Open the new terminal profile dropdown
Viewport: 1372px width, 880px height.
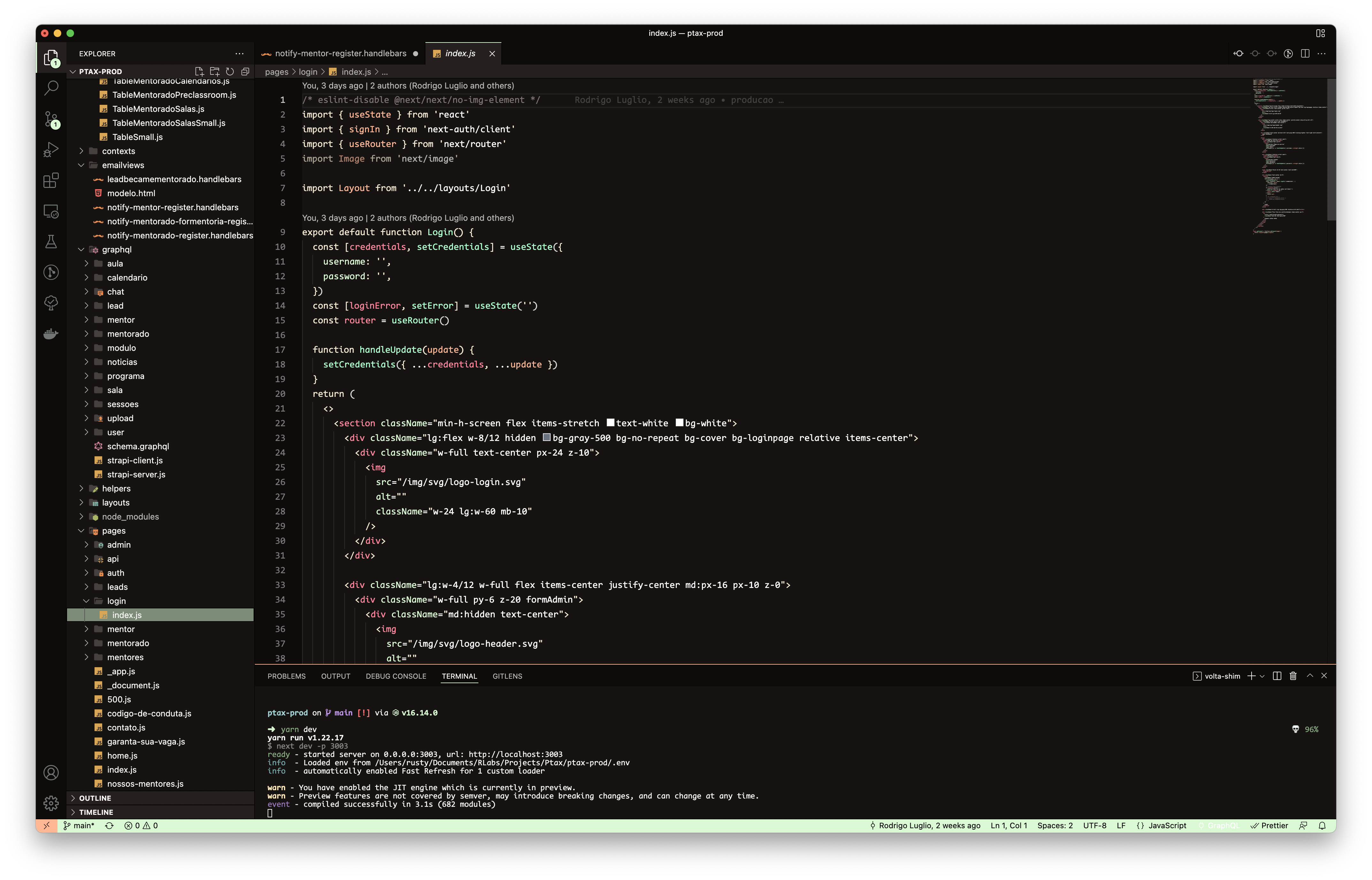tap(1262, 676)
